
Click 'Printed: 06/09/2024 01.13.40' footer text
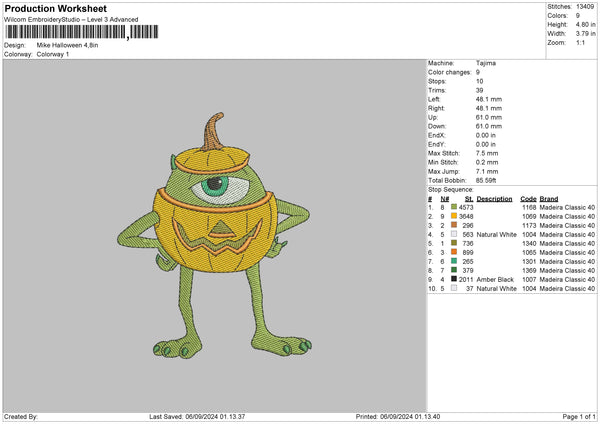click(398, 416)
